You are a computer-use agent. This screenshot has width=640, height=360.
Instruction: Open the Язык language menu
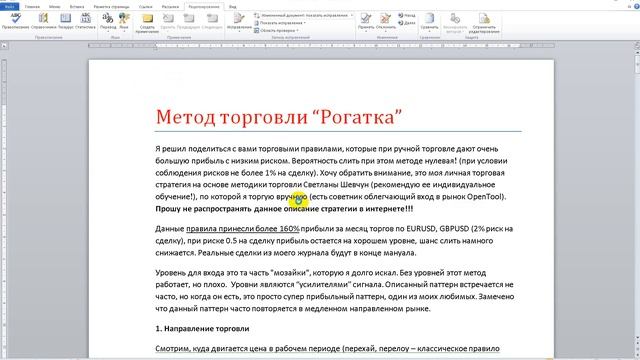124,22
